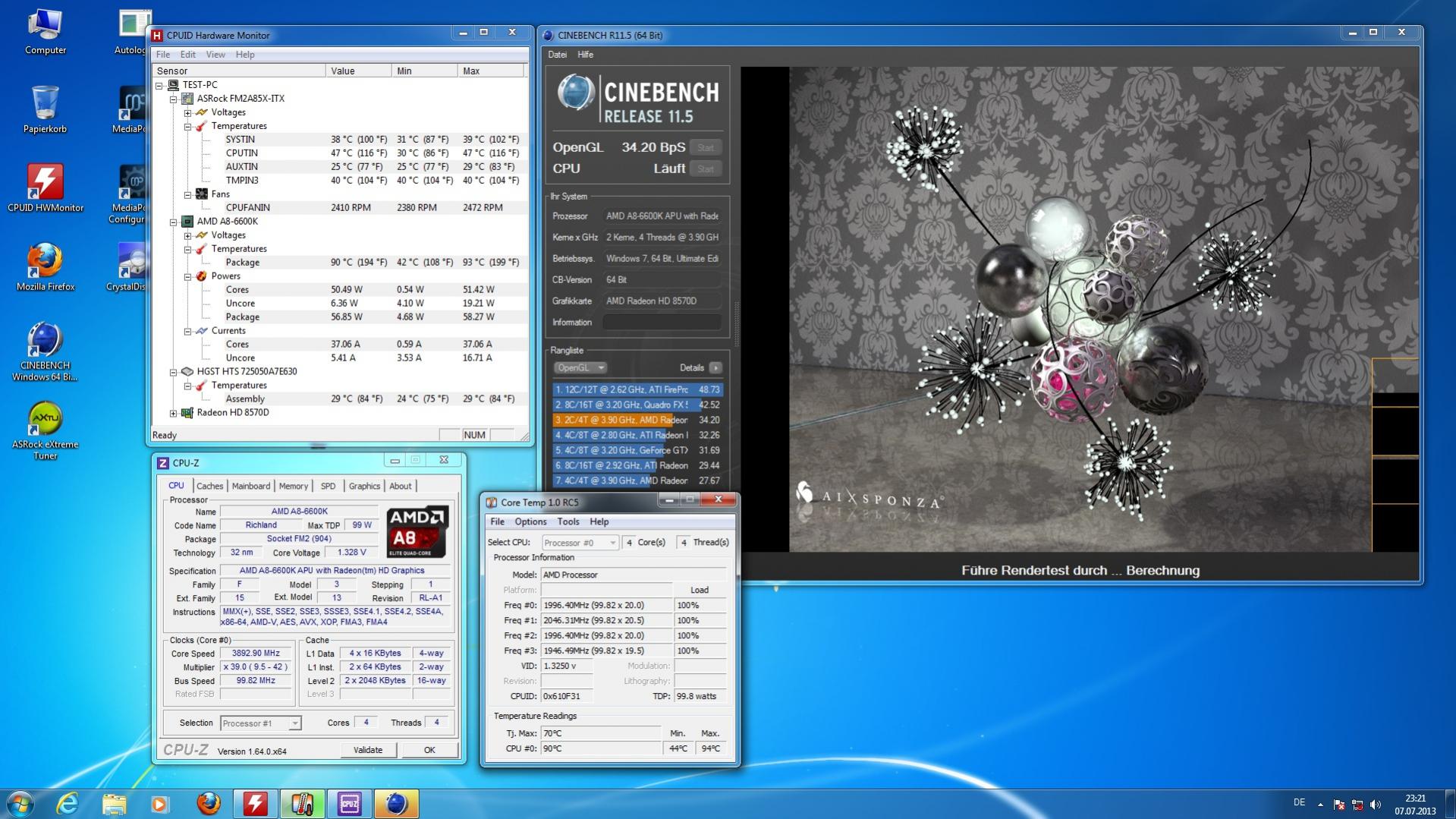Open the View menu in HWMonitor
1456x819 pixels.
[x=215, y=55]
